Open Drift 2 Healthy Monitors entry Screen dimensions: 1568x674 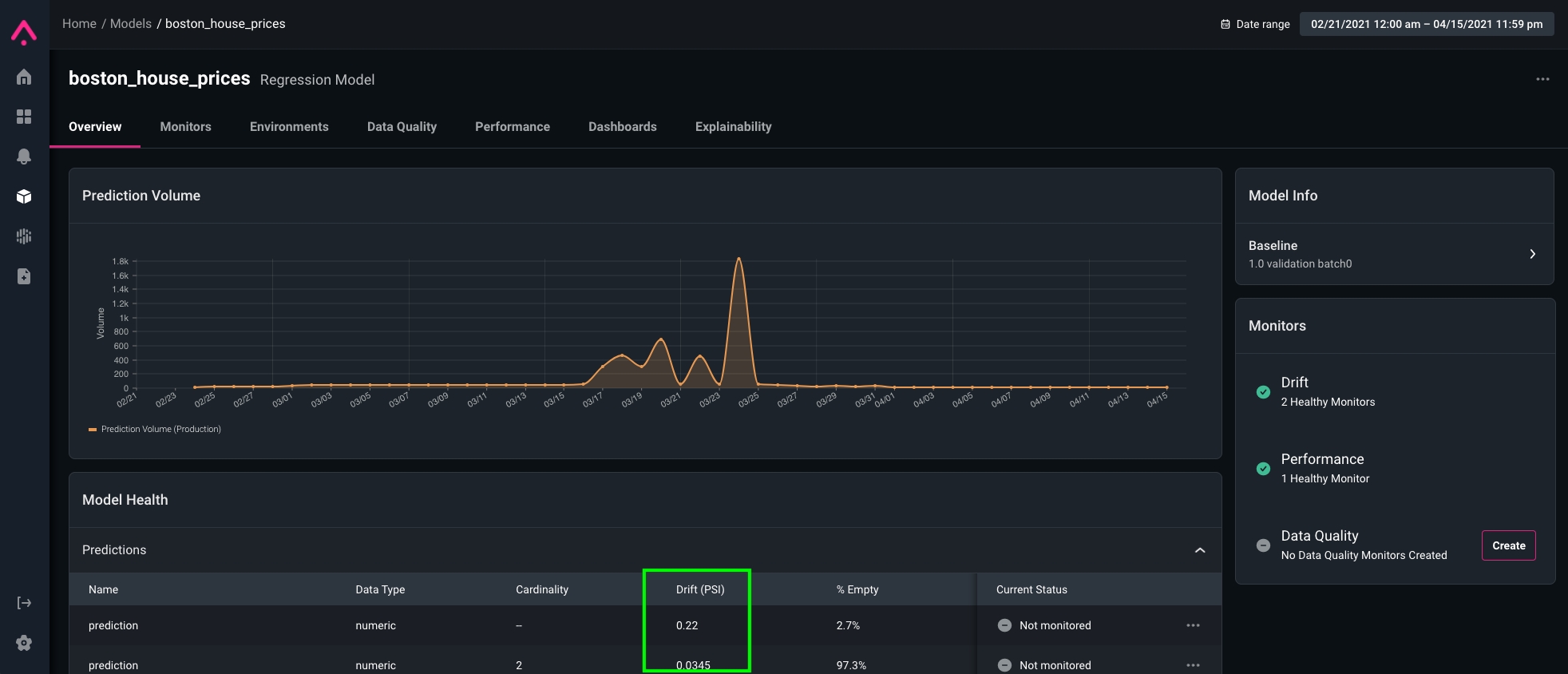[1395, 392]
